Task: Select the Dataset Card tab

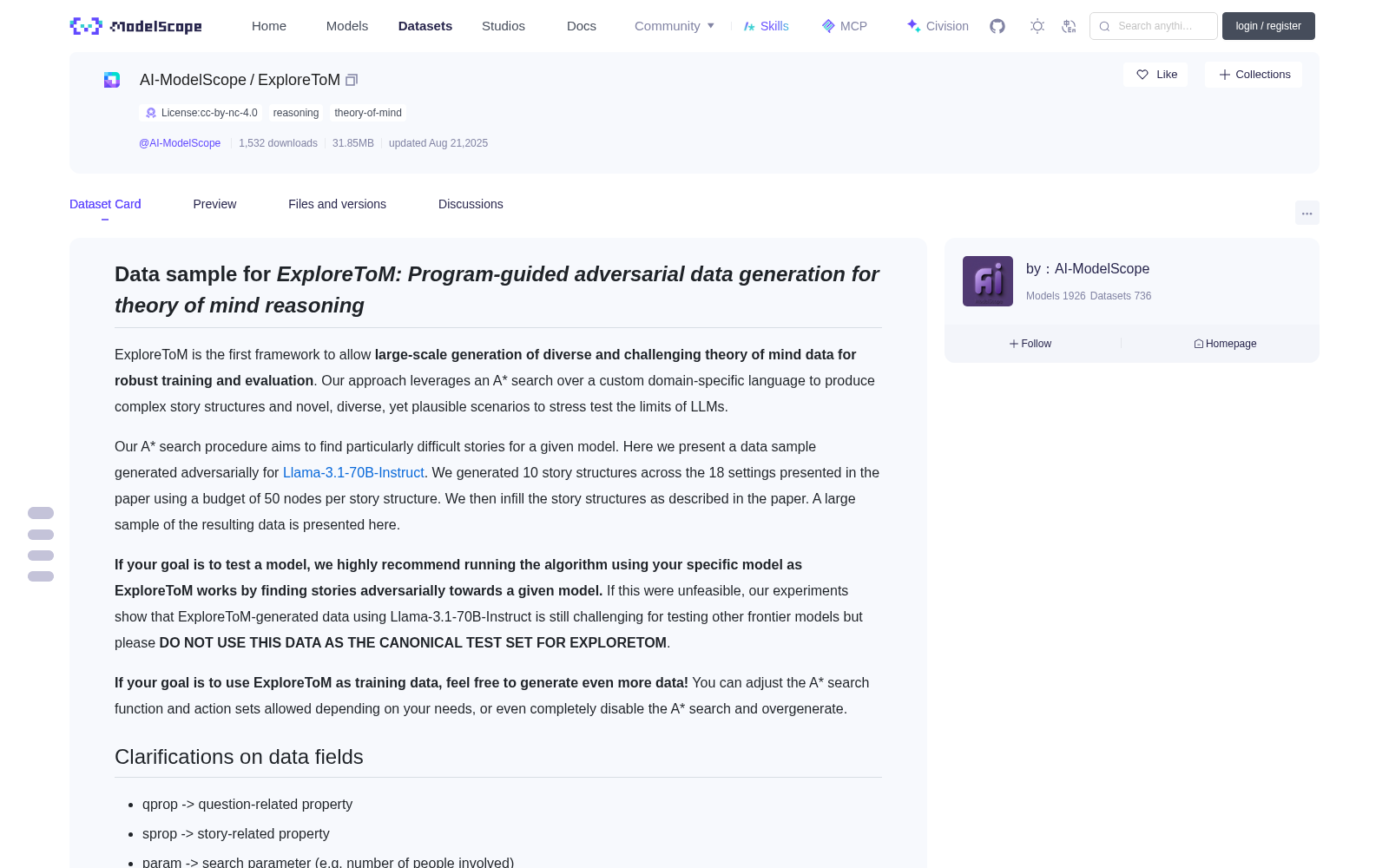Action: tap(105, 204)
